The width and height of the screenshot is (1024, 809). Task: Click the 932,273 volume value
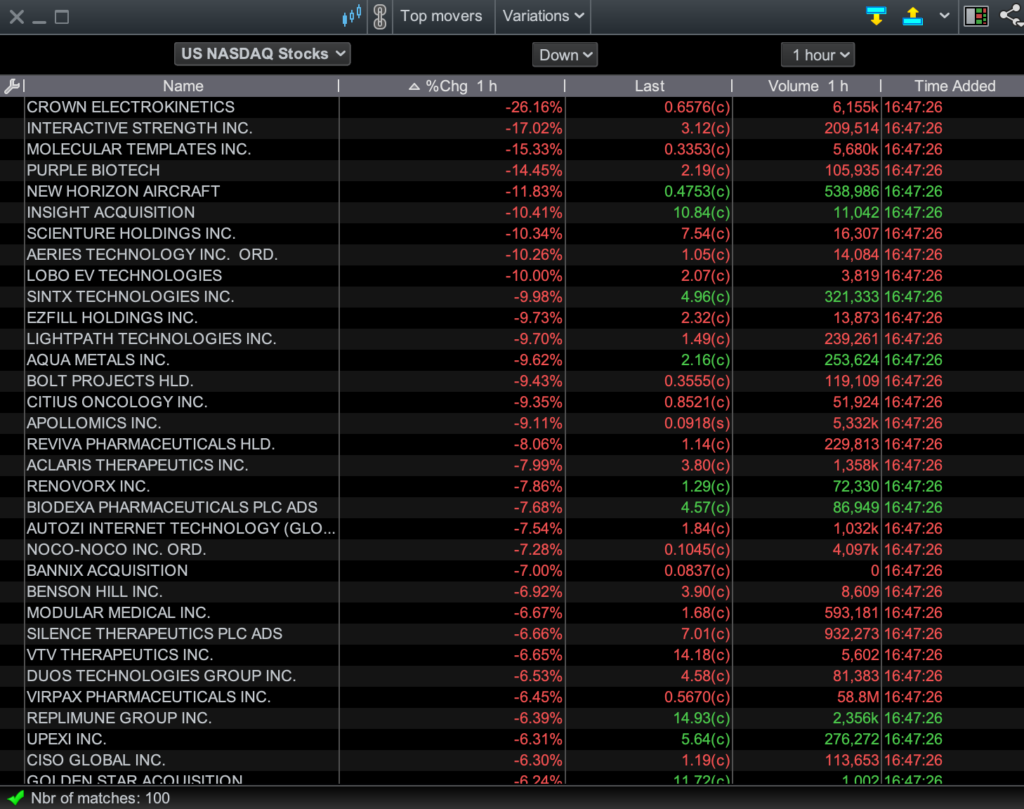852,634
